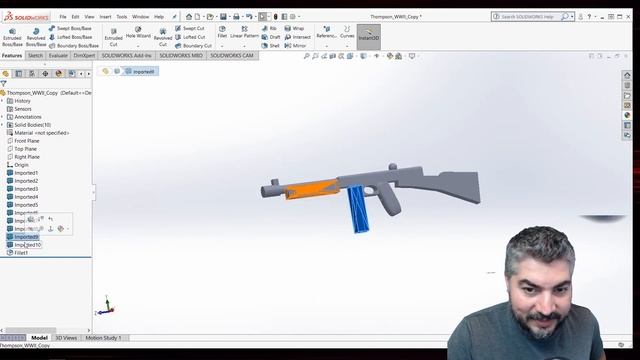Select the Fillet tool in ribbon

(x=222, y=32)
